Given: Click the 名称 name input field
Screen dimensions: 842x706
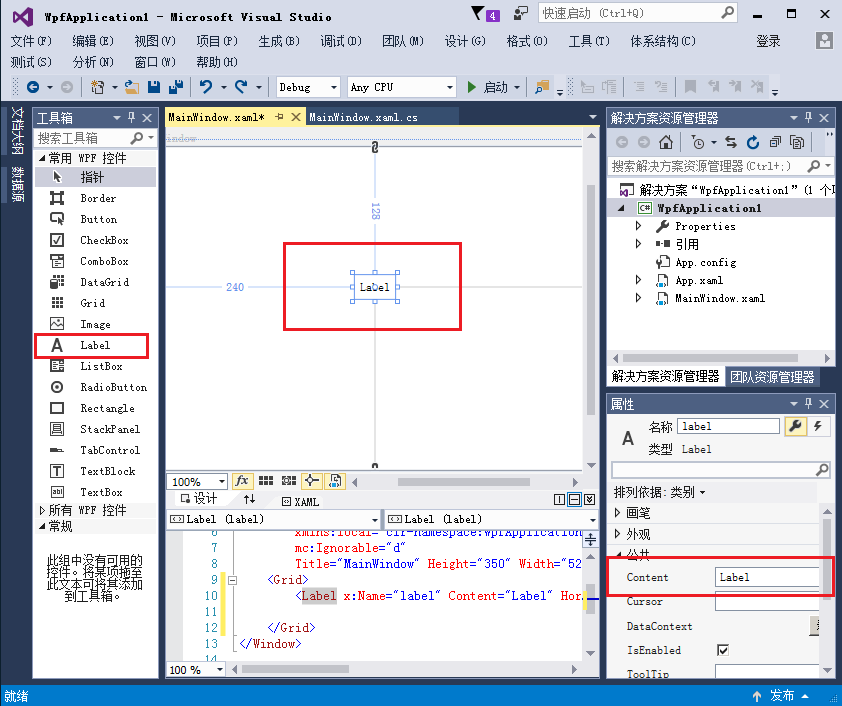Looking at the screenshot, I should point(728,426).
